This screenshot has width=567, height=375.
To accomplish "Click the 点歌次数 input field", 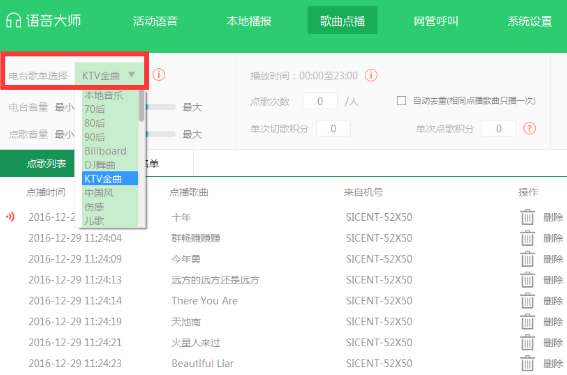I will (x=320, y=101).
